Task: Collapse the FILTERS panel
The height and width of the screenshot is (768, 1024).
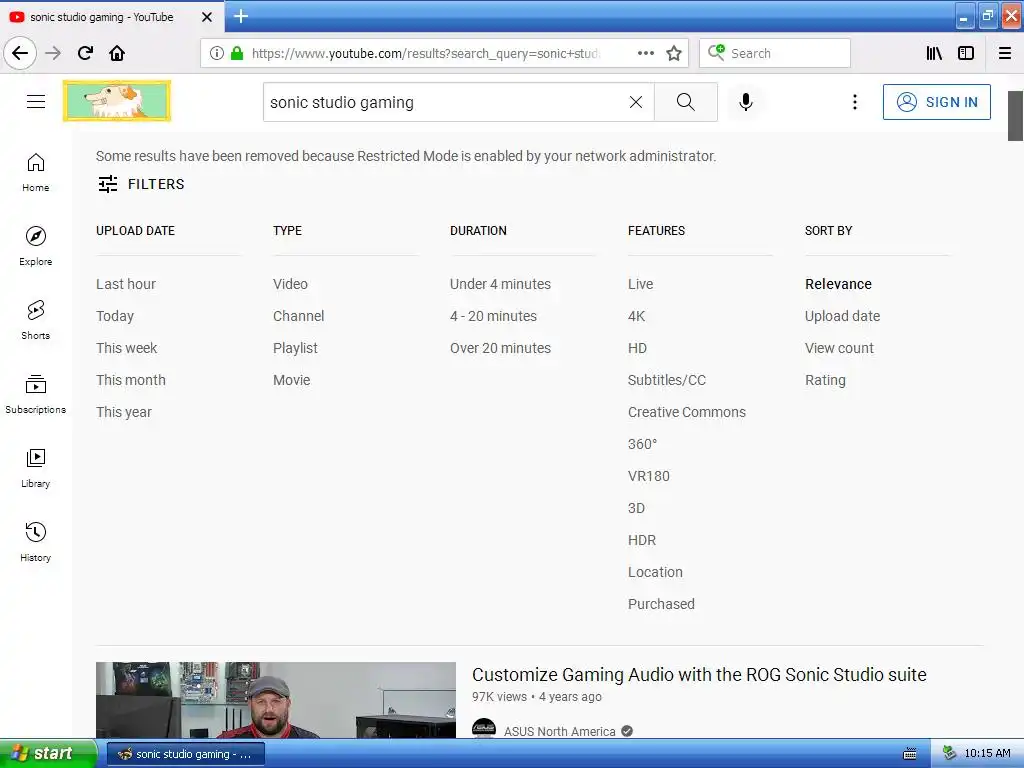Action: click(x=141, y=184)
